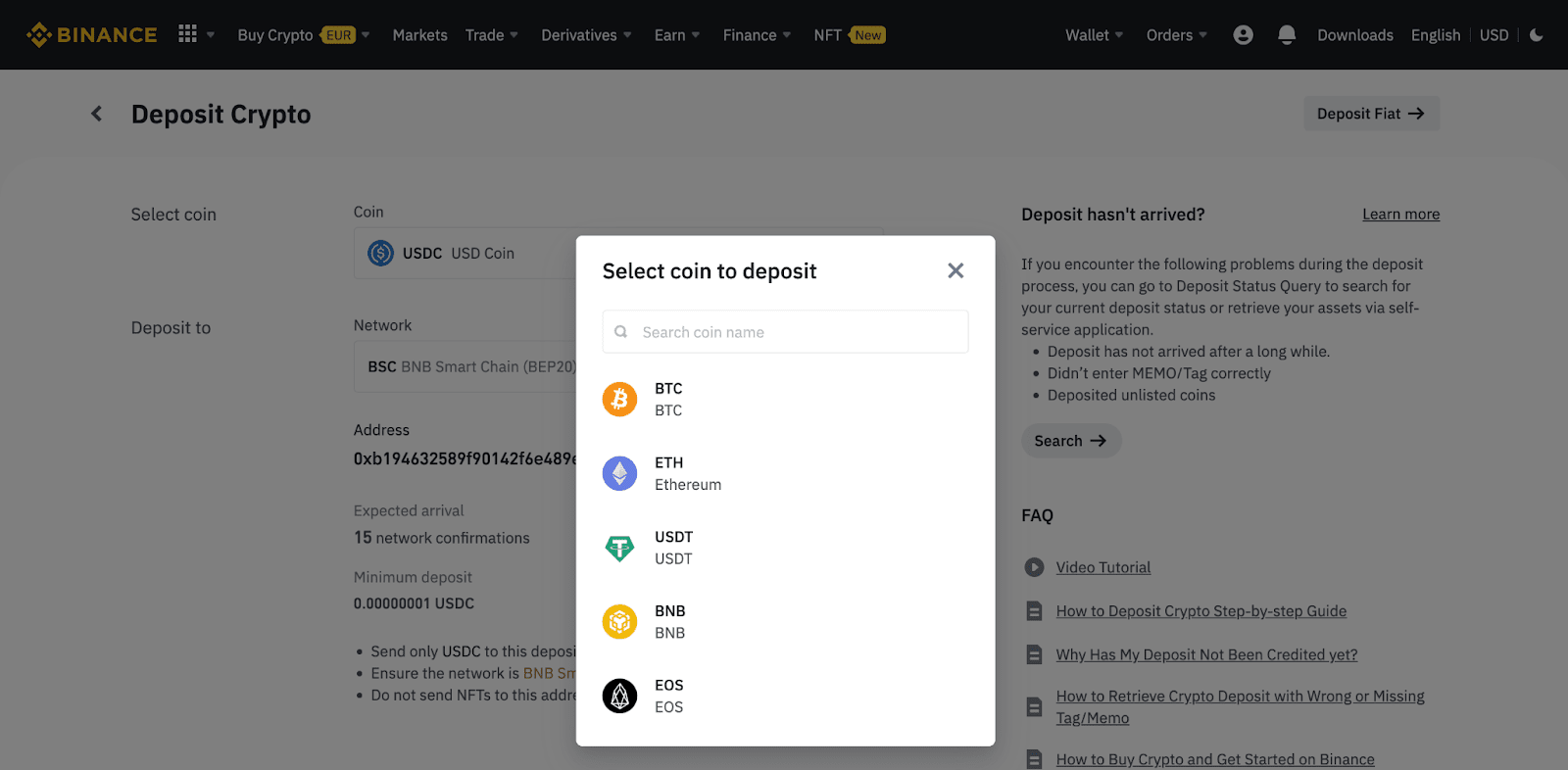The width and height of the screenshot is (1568, 770).
Task: Select the EOS coin icon
Action: [619, 697]
